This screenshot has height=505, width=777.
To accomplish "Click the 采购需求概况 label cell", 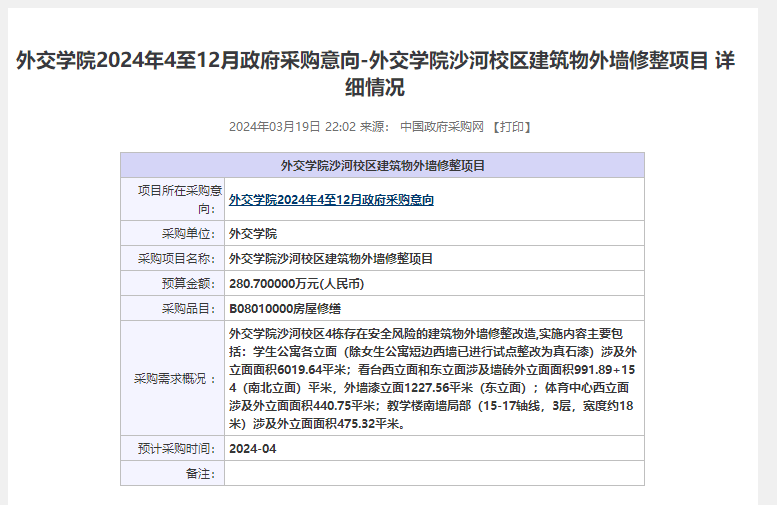I will tap(176, 379).
